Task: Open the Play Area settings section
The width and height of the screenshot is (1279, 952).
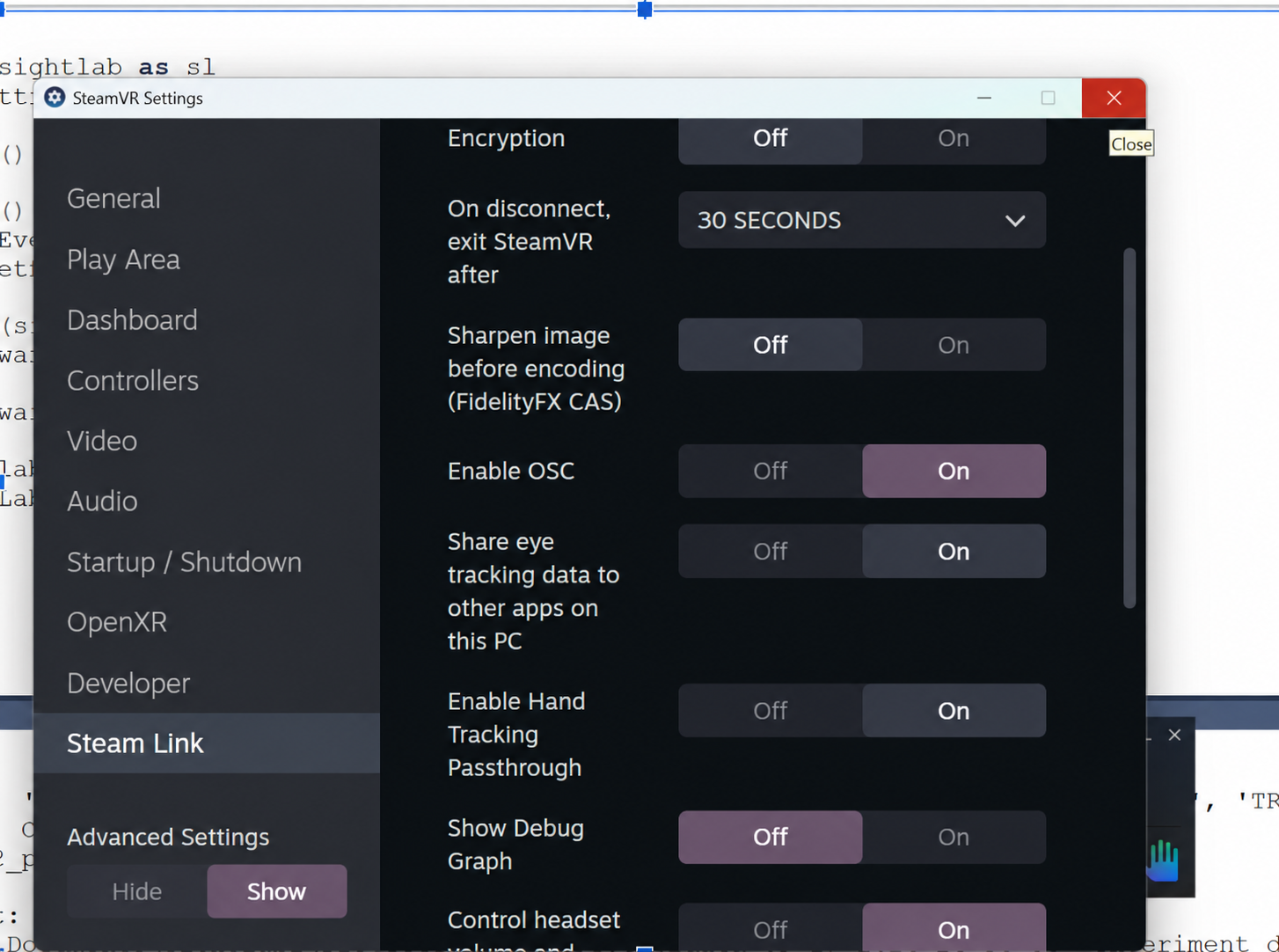Action: click(x=207, y=260)
